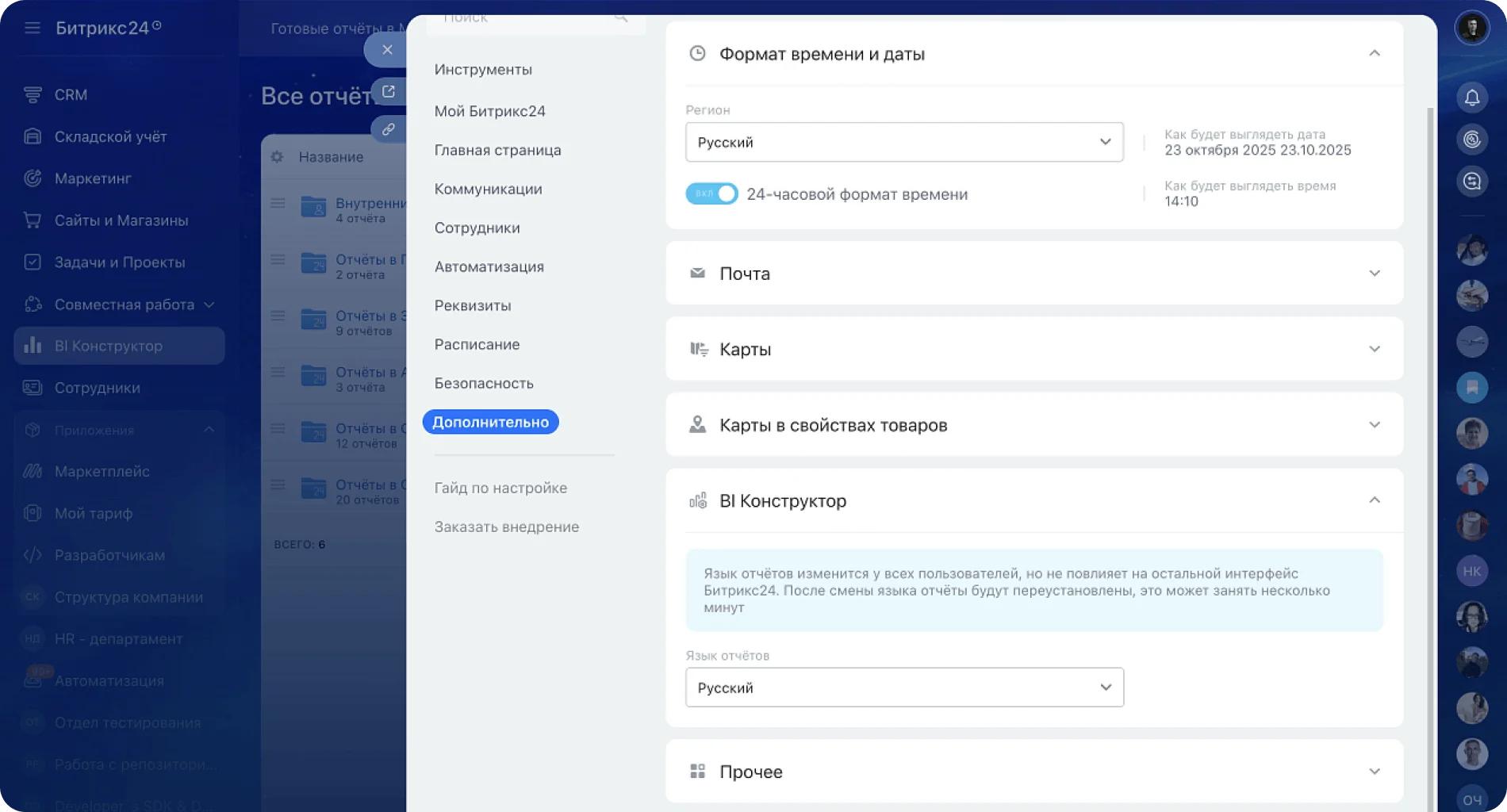Click the copy link icon on the slider

[x=388, y=129]
